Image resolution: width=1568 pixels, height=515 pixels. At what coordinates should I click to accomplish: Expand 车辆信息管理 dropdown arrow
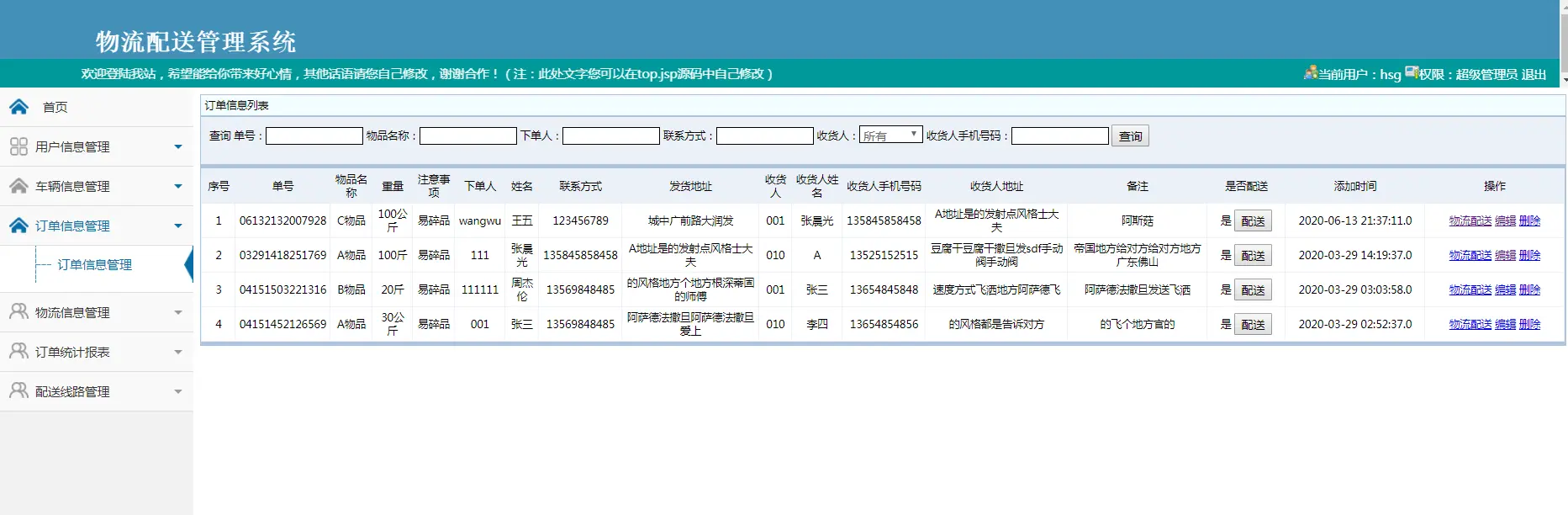coord(178,186)
